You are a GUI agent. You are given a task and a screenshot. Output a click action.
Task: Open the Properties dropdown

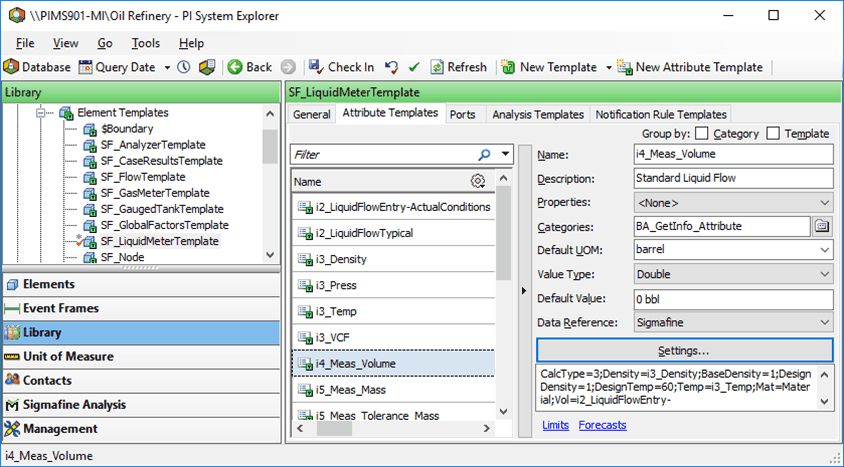(733, 203)
